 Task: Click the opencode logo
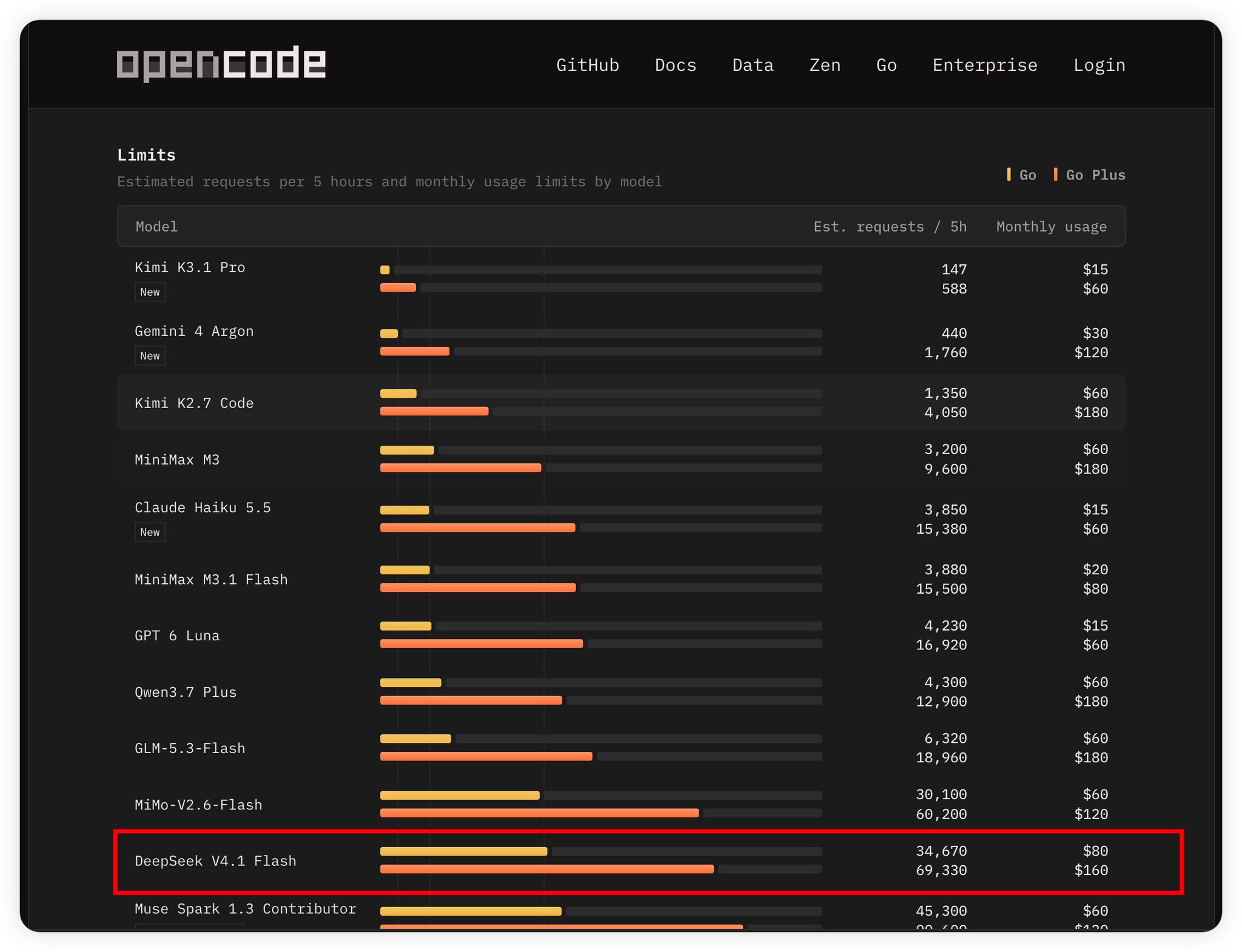click(x=221, y=64)
